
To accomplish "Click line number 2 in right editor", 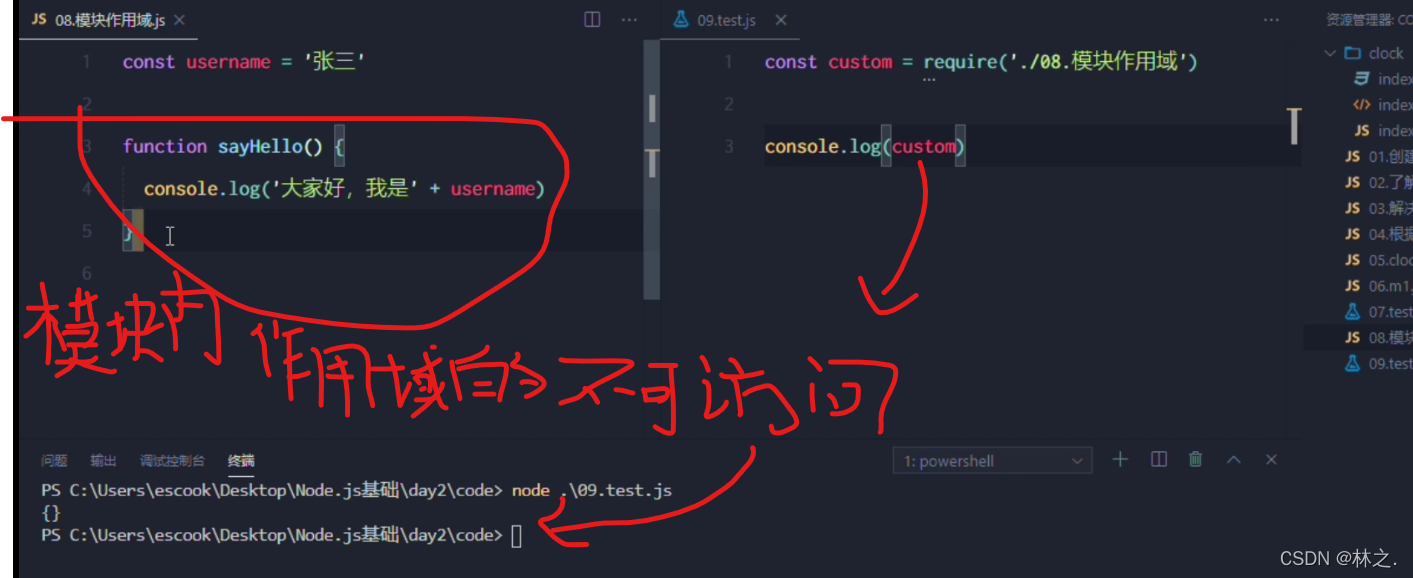I will coord(728,104).
